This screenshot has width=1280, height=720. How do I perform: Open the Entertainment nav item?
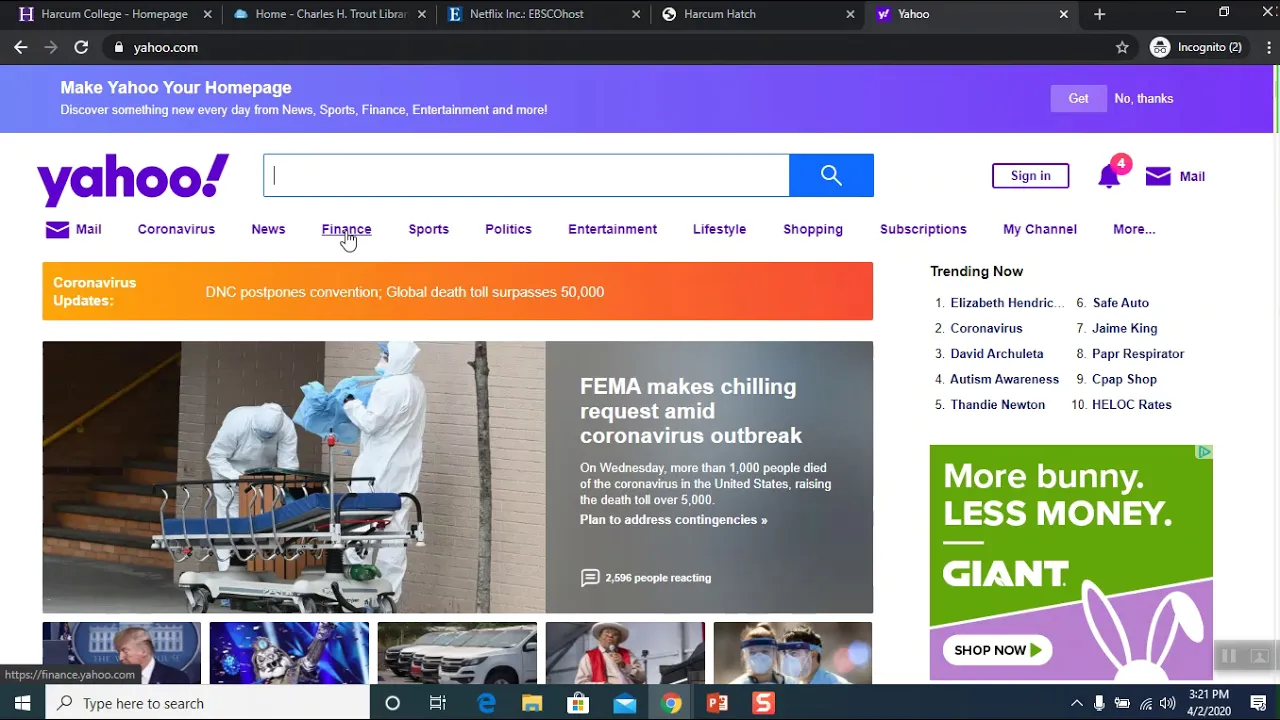coord(612,229)
